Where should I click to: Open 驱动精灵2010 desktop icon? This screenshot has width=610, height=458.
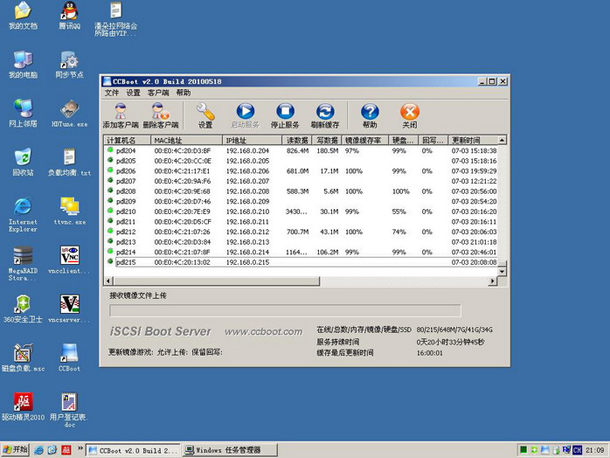tap(23, 407)
